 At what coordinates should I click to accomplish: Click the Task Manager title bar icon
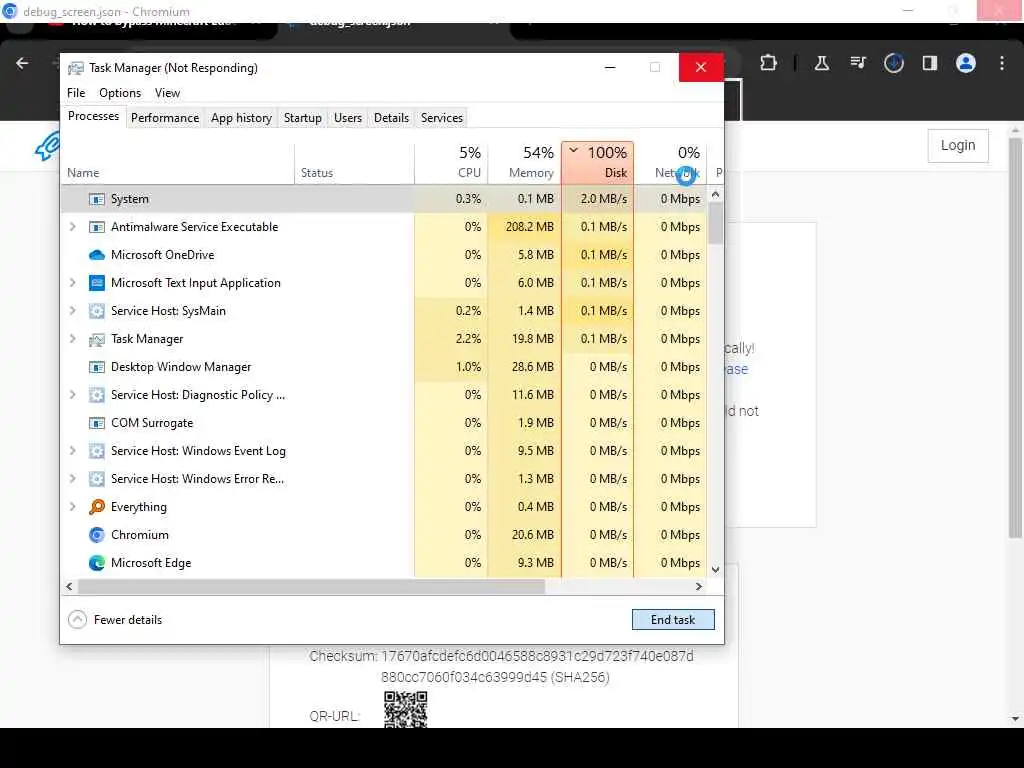tap(76, 68)
